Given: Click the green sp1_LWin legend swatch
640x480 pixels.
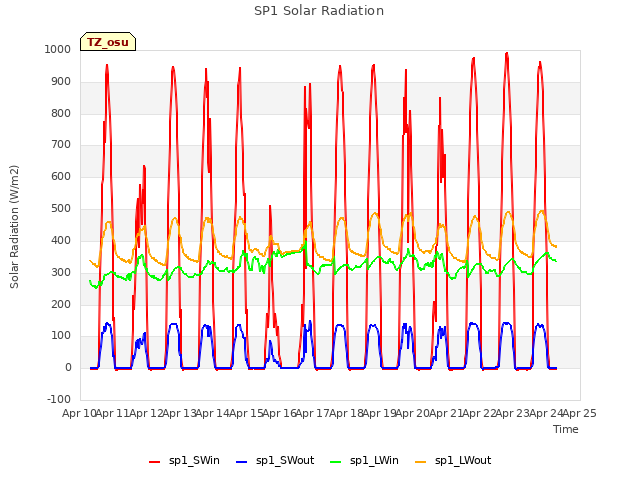Looking at the screenshot, I should 336,462.
